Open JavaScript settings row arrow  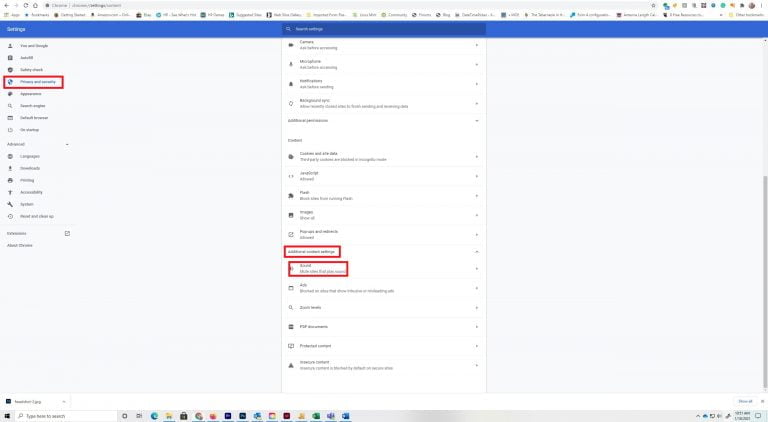[477, 176]
